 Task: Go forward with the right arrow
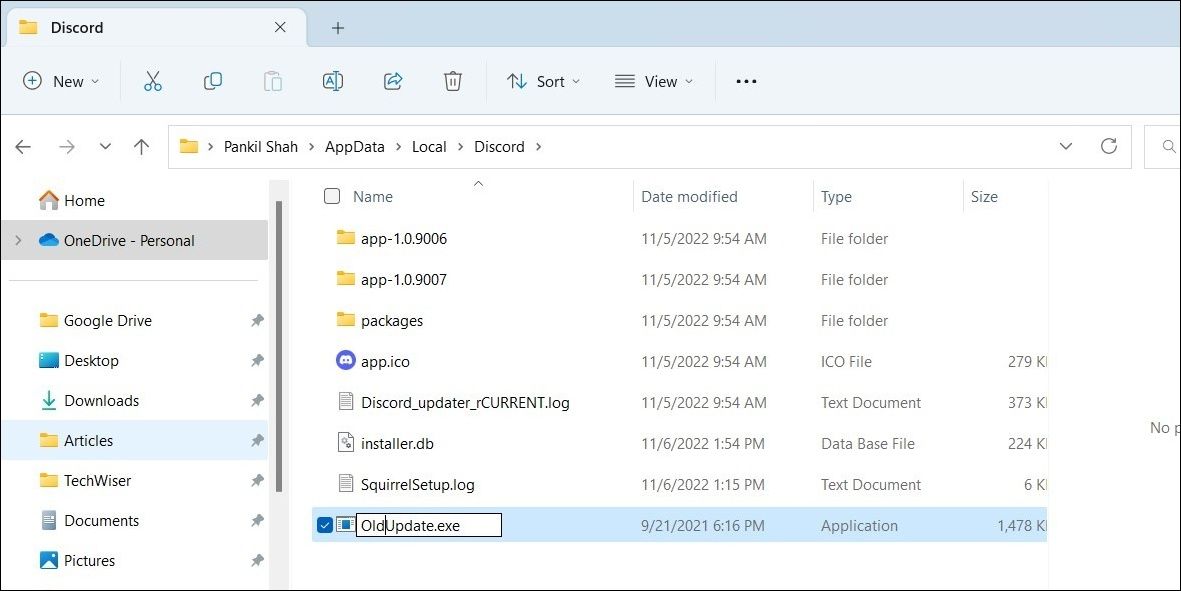[x=67, y=147]
